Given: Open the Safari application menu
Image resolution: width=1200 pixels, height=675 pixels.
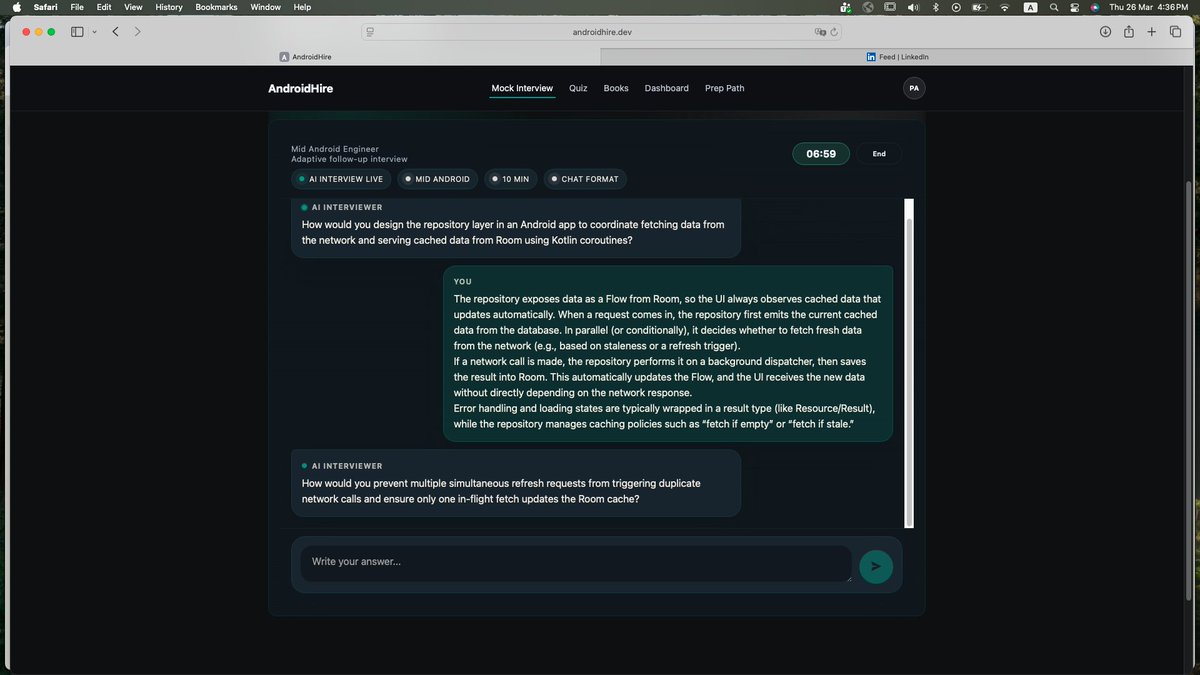Looking at the screenshot, I should pyautogui.click(x=46, y=7).
